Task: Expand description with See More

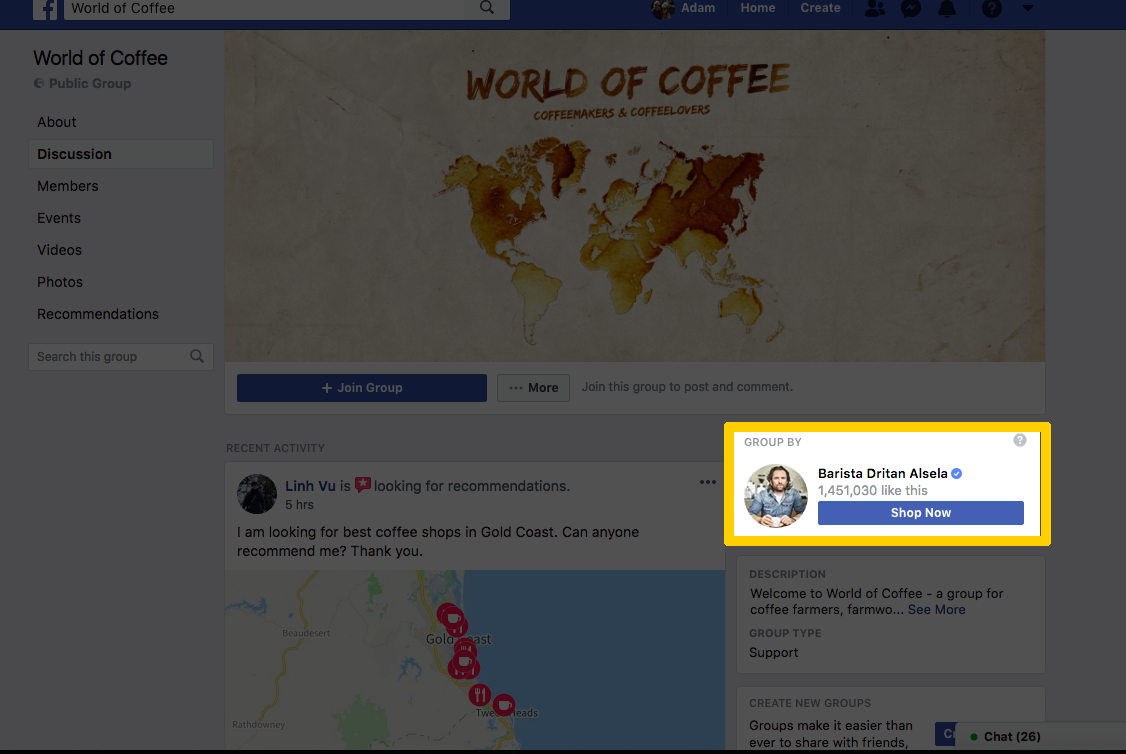Action: [x=936, y=609]
